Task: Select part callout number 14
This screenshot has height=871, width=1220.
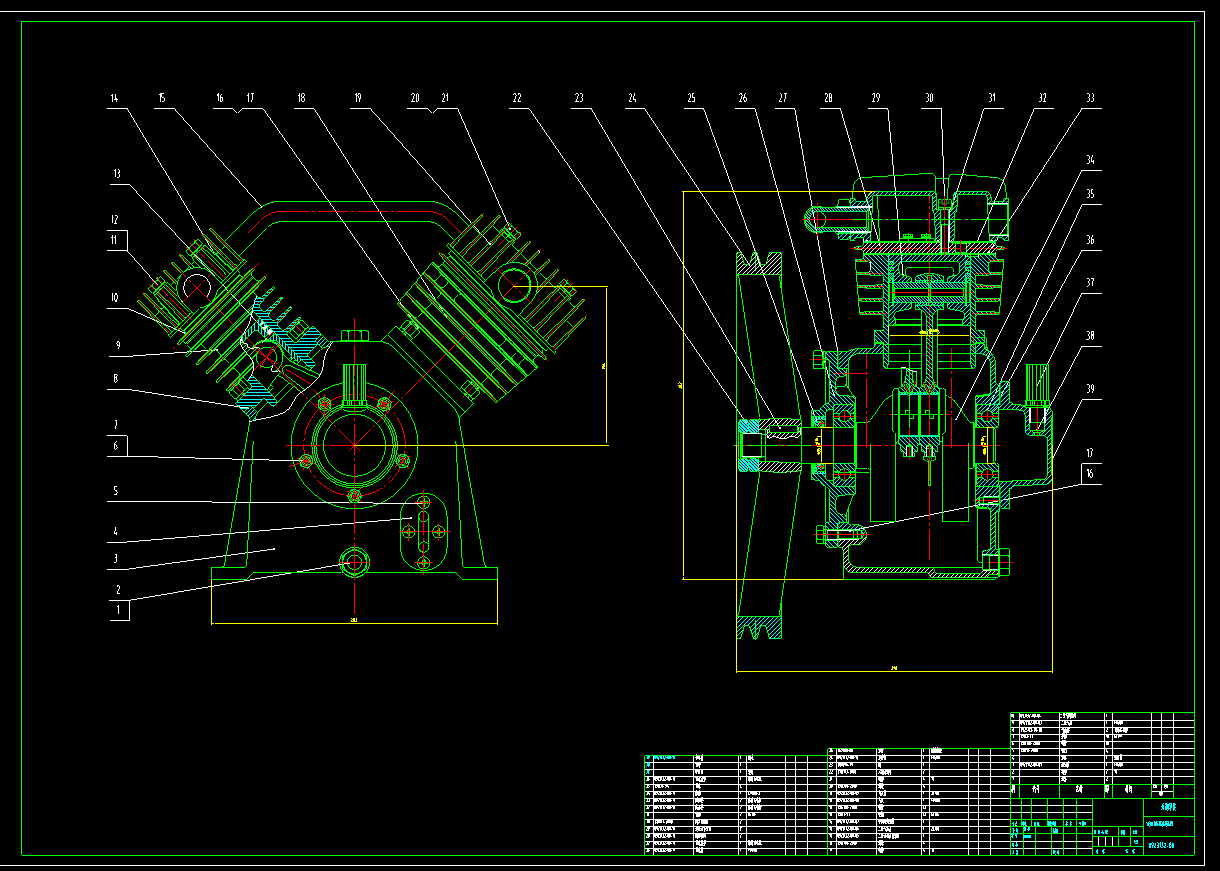Action: [114, 98]
